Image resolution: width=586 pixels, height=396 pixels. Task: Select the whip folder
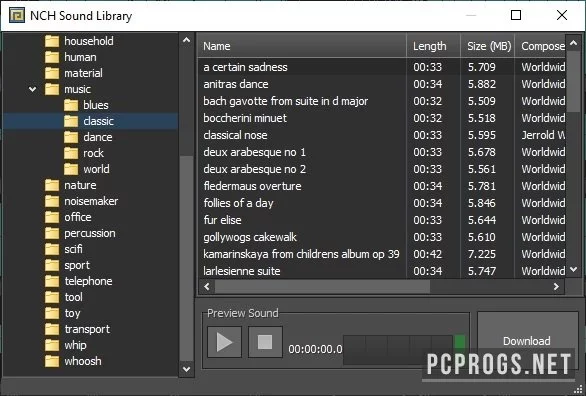(66, 345)
